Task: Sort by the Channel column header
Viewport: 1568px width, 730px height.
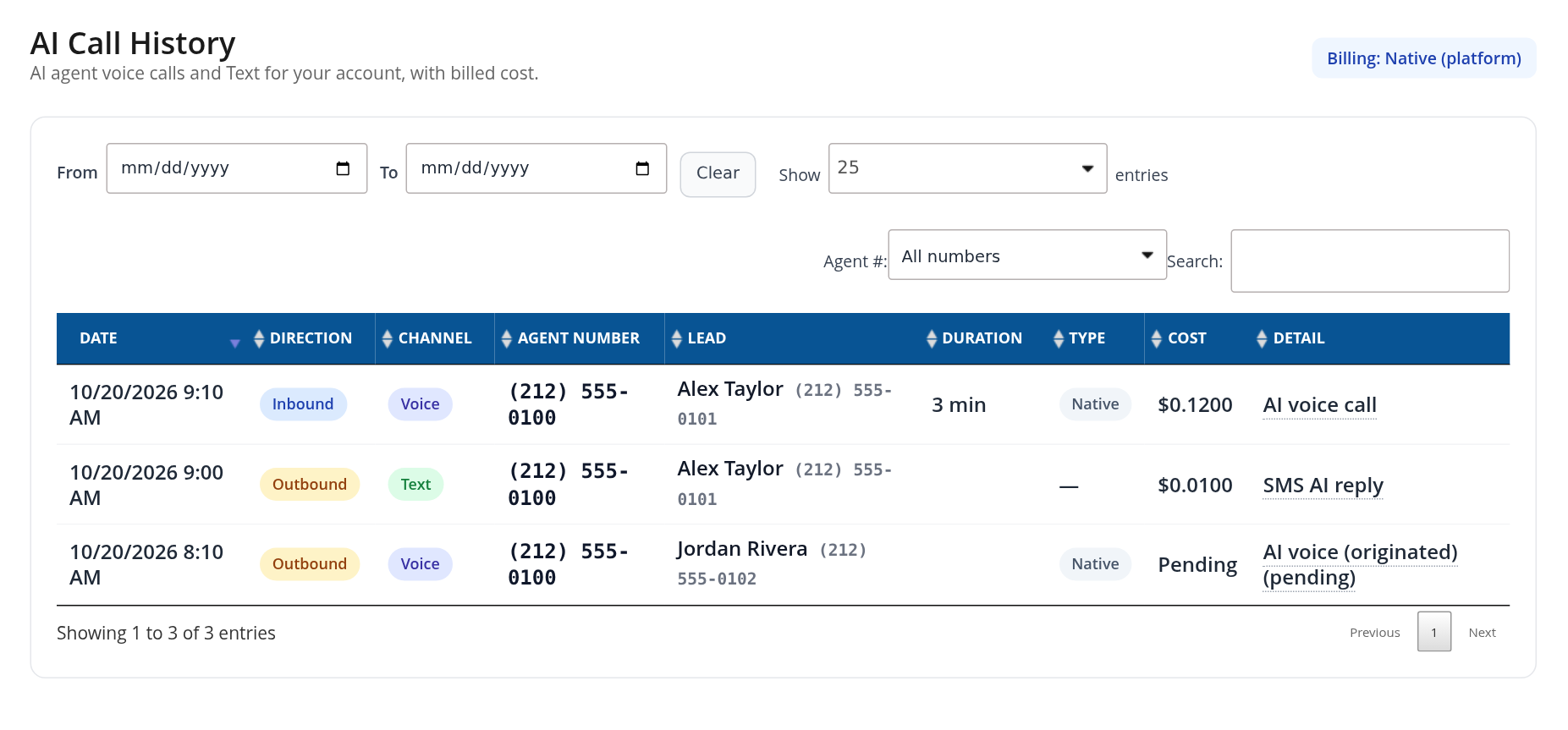Action: coord(435,338)
